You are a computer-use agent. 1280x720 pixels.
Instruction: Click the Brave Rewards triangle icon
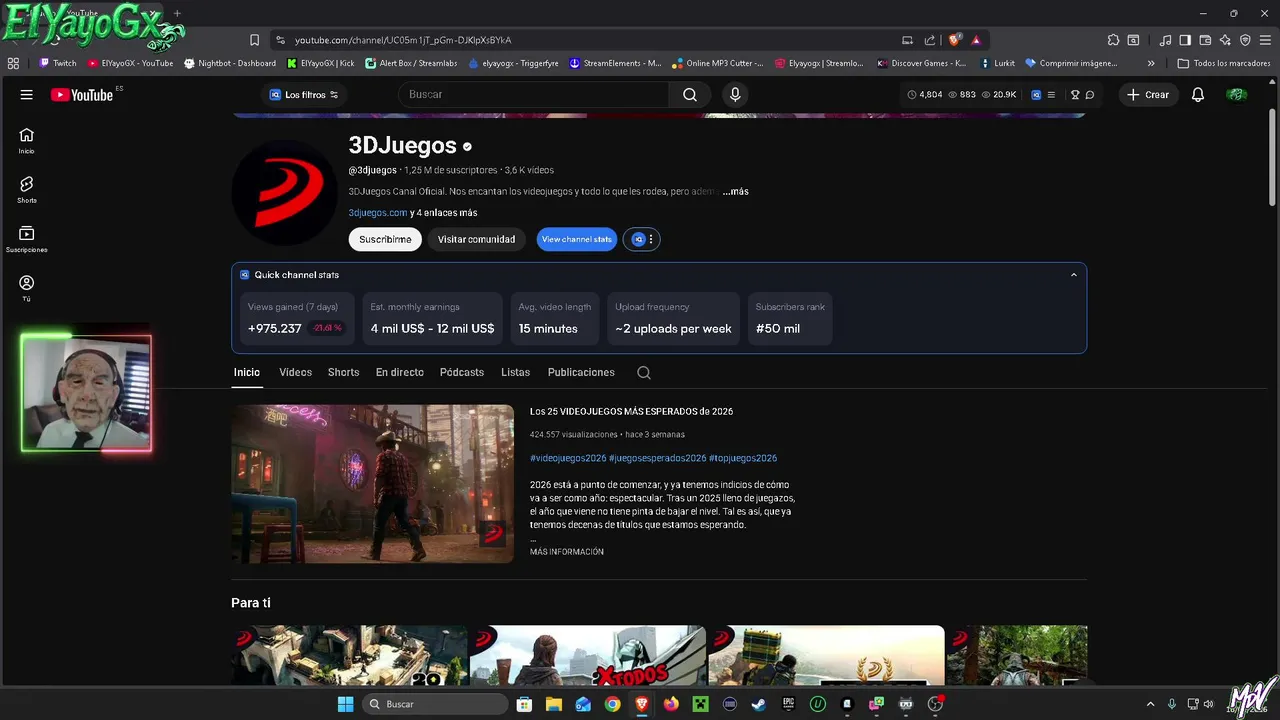pyautogui.click(x=976, y=40)
